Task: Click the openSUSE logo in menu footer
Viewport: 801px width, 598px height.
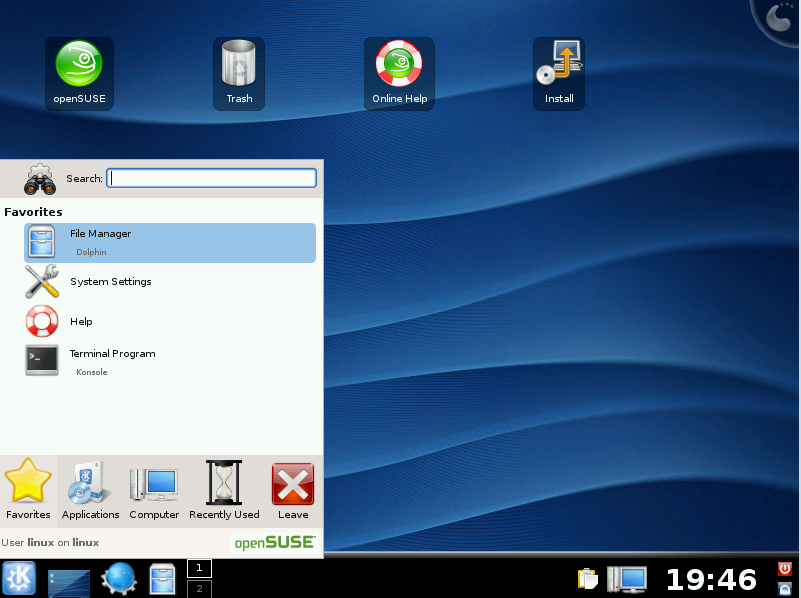Action: pos(275,542)
